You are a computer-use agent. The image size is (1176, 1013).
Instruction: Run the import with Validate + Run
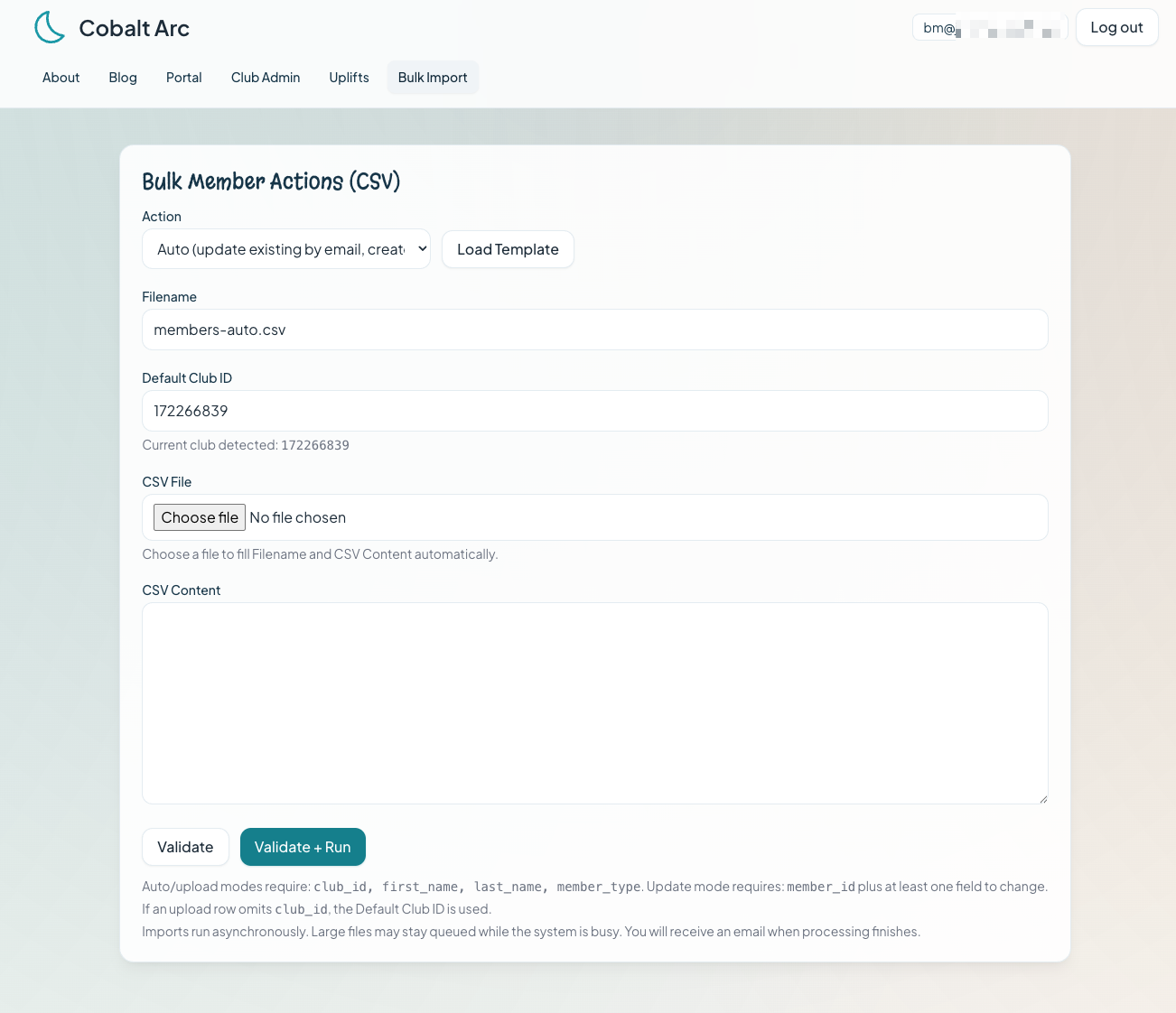coord(303,847)
